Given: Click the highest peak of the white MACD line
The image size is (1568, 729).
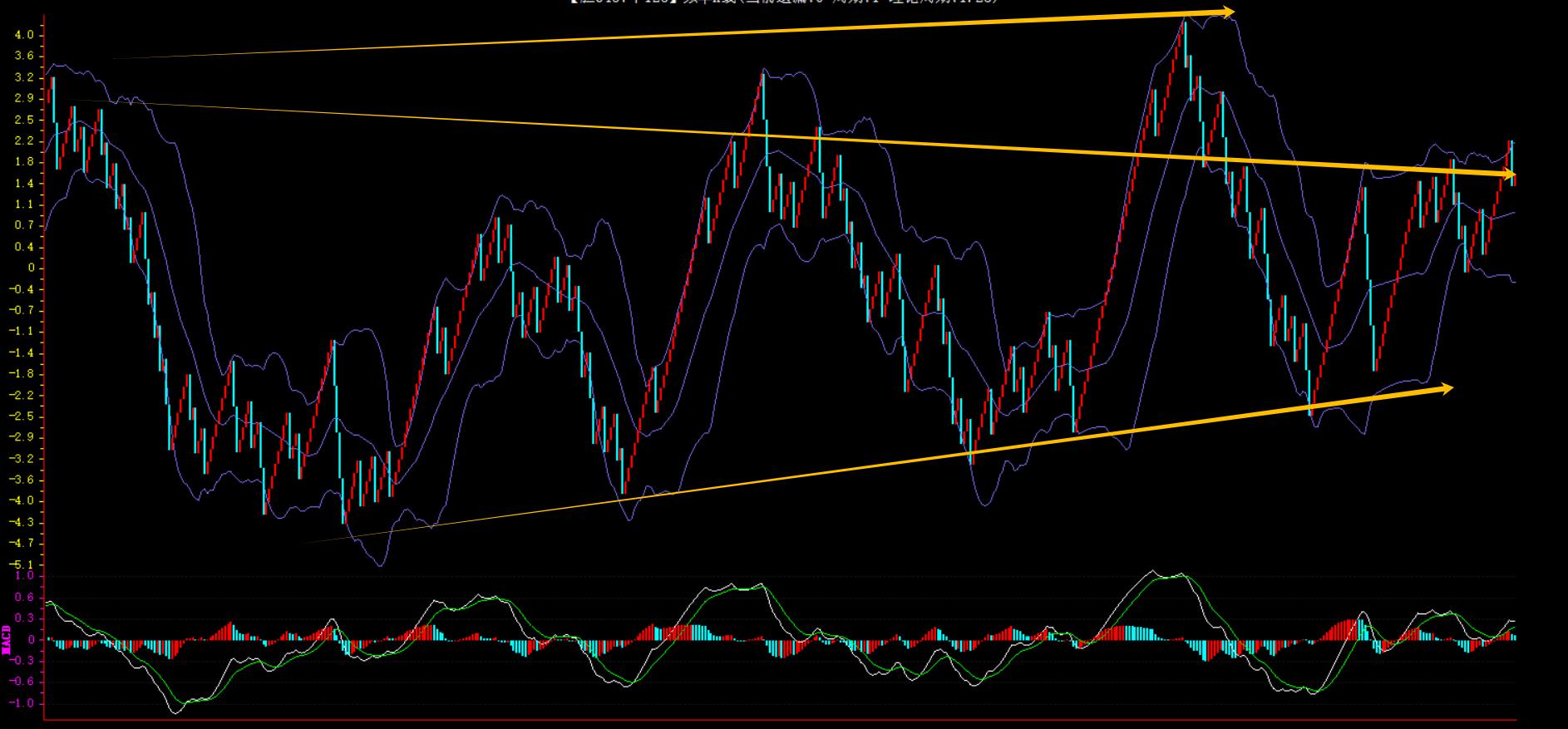Looking at the screenshot, I should (1152, 571).
